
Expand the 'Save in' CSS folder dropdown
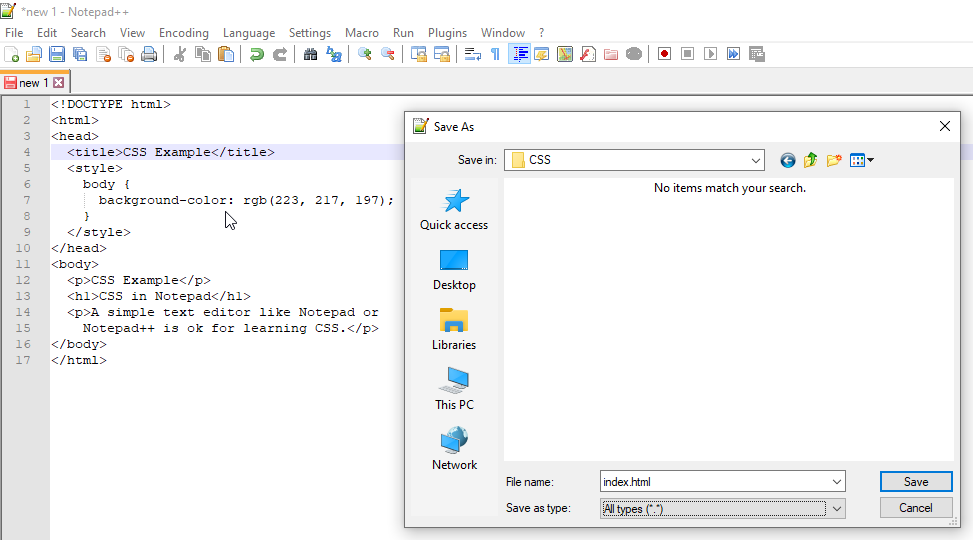tap(755, 160)
